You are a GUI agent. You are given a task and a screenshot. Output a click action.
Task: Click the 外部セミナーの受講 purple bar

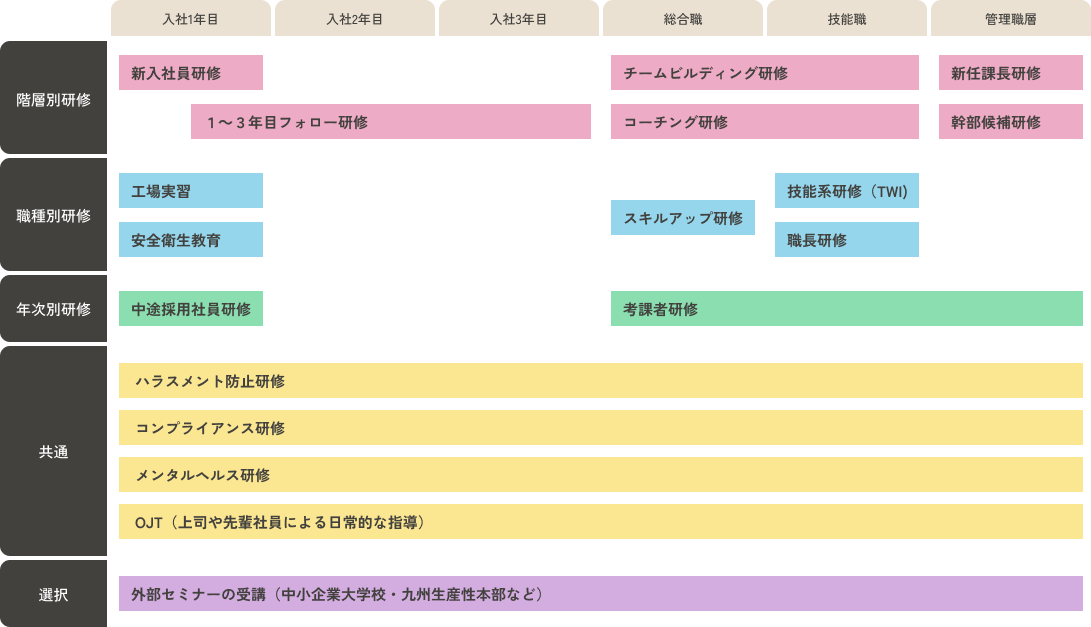[x=600, y=594]
